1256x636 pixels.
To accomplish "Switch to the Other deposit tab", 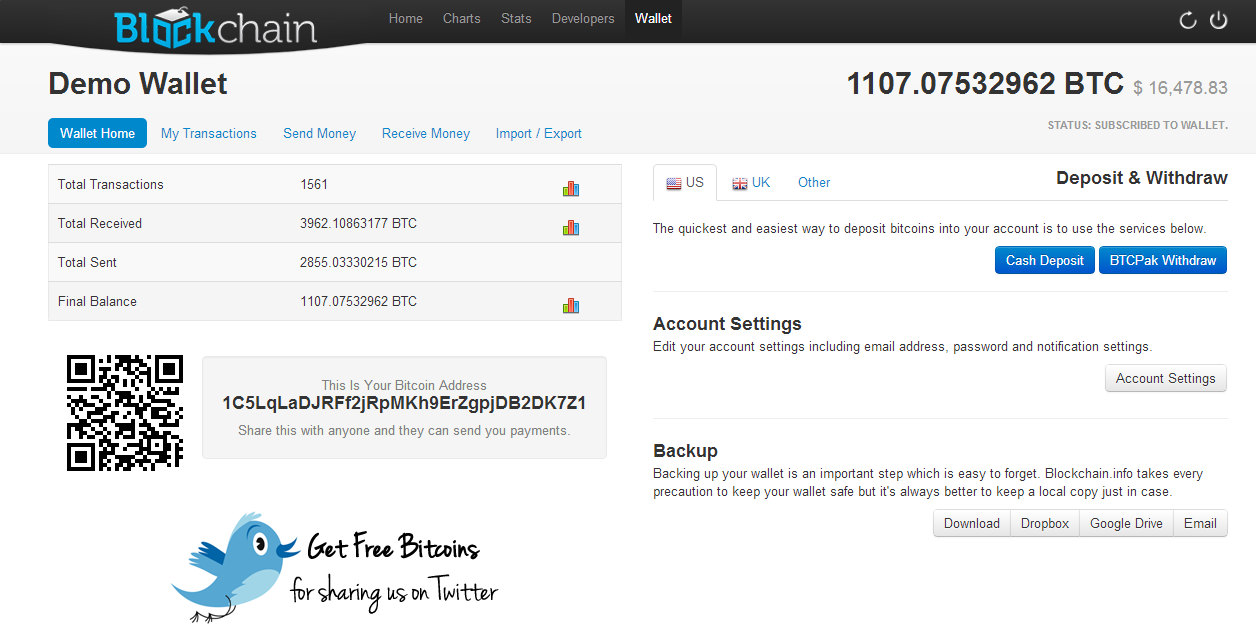I will (814, 183).
